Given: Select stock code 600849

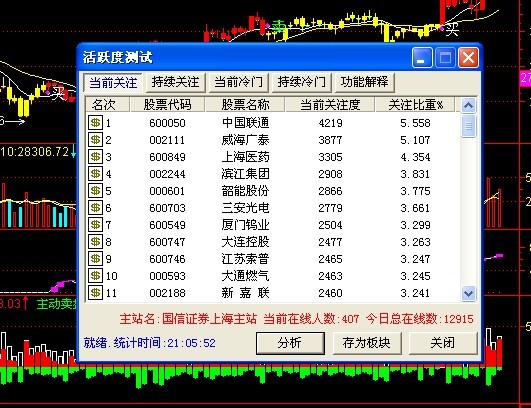Looking at the screenshot, I should point(167,157).
